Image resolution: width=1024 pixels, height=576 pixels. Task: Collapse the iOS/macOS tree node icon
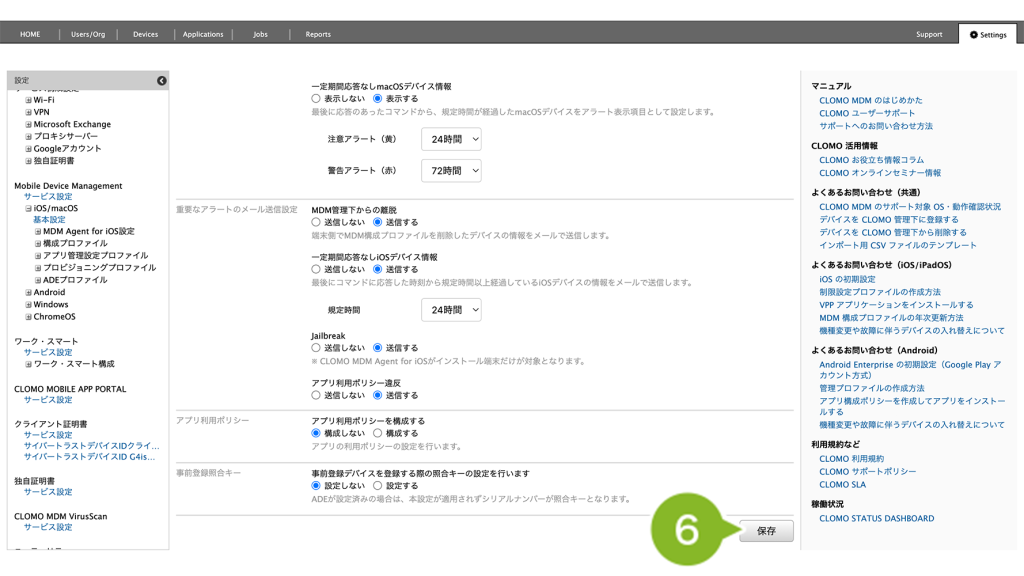28,208
